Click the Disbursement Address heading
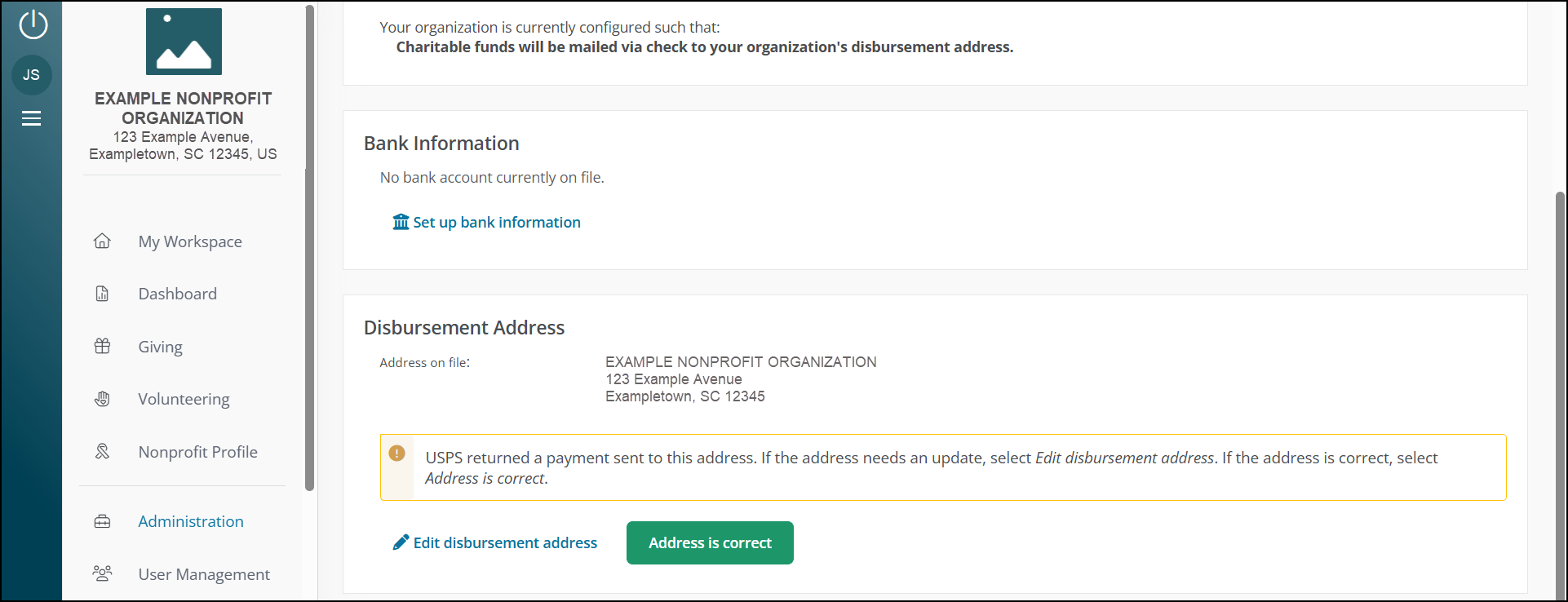Viewport: 1568px width, 602px height. point(464,328)
